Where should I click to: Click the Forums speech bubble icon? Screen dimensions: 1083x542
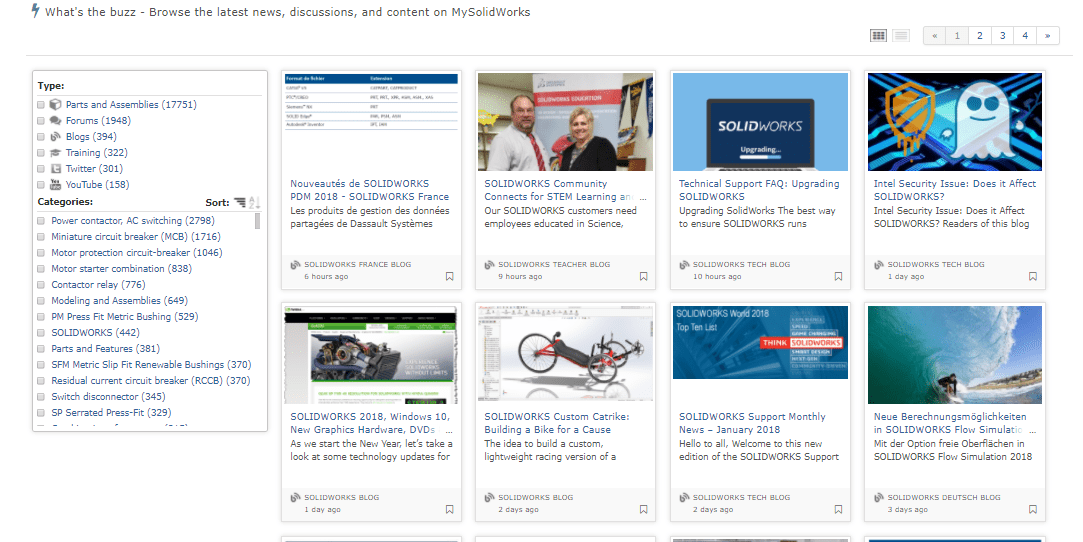(56, 120)
